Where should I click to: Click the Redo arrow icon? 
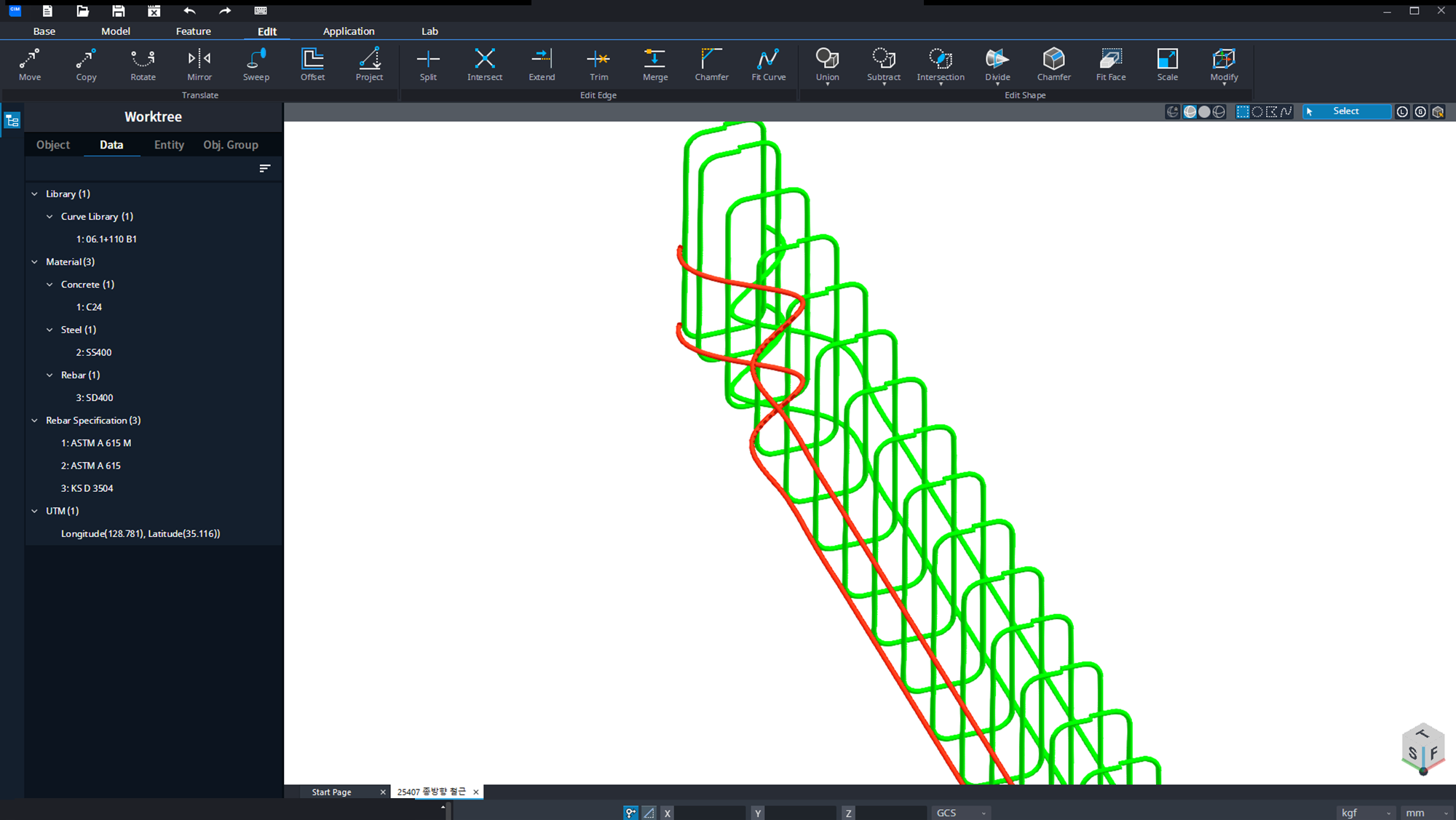[x=225, y=11]
